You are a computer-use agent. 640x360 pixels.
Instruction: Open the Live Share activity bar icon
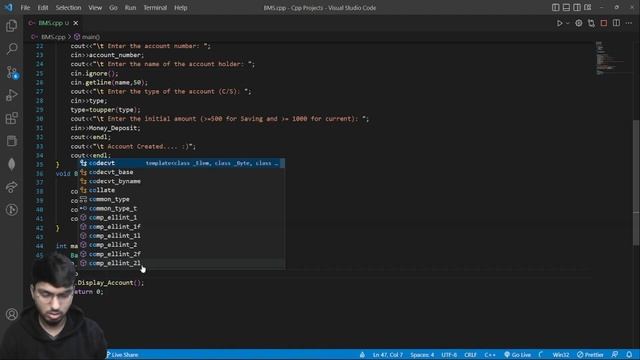pyautogui.click(x=11, y=187)
